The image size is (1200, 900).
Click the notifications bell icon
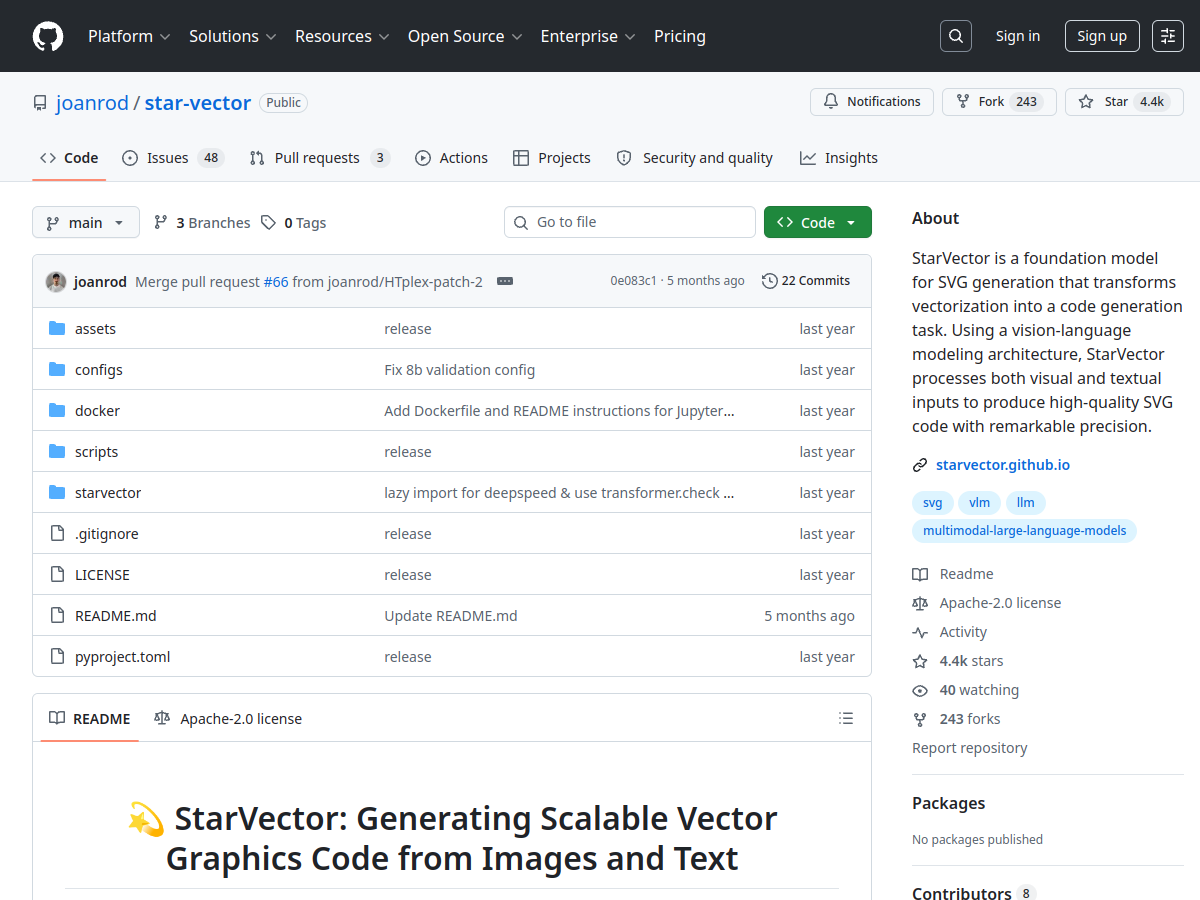(830, 101)
